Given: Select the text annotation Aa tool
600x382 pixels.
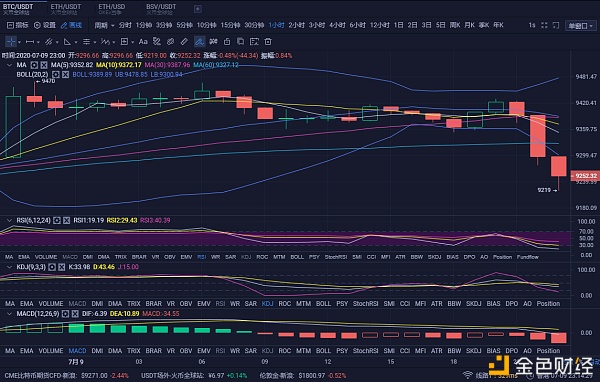Looking at the screenshot, I should [143, 41].
